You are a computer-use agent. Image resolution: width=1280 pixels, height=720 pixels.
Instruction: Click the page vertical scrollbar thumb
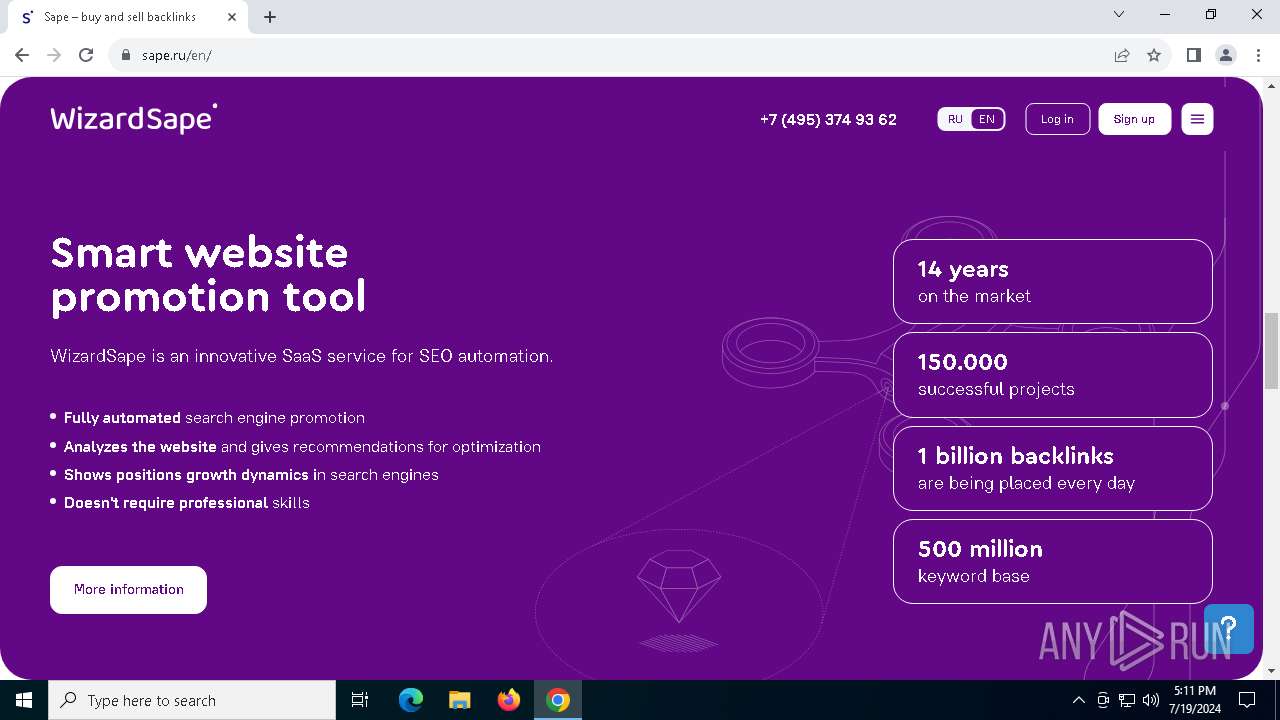(1271, 350)
